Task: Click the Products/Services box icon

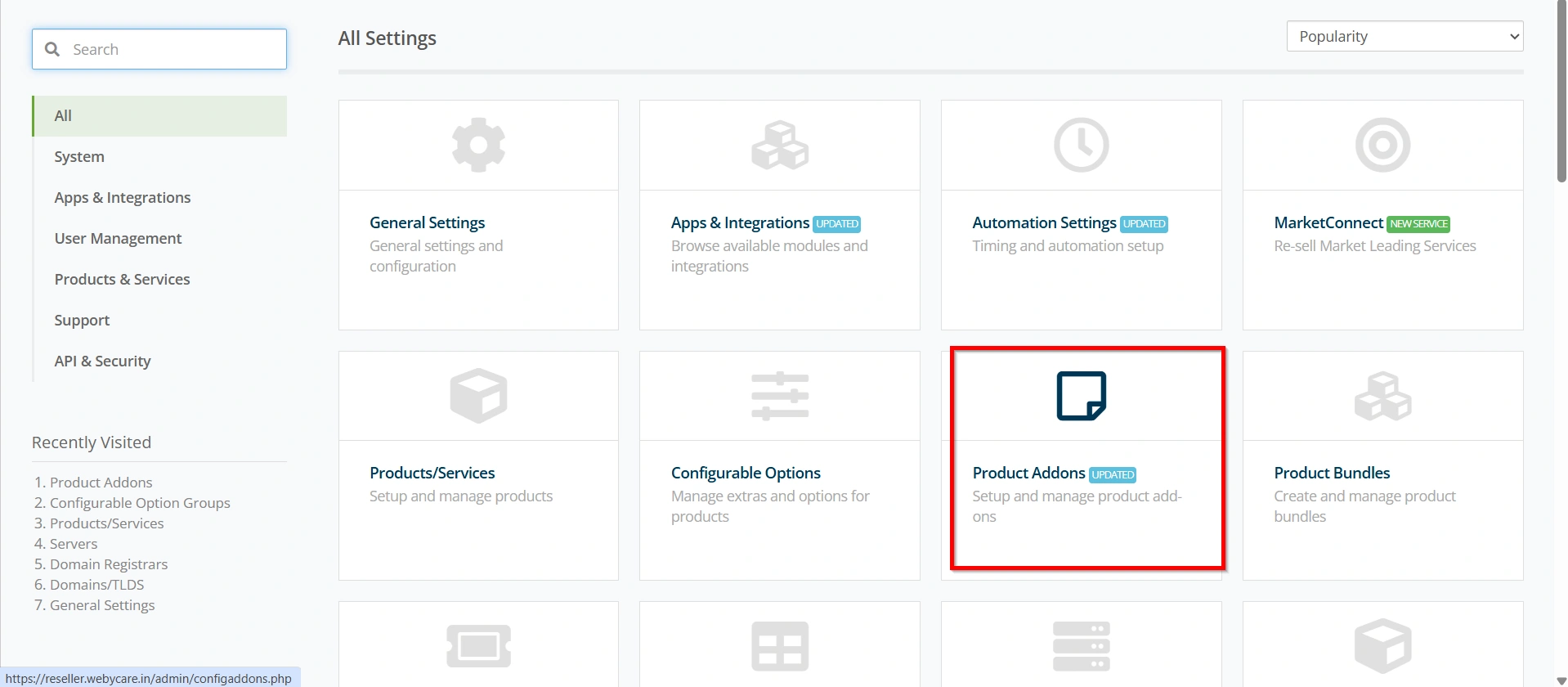Action: pos(478,396)
